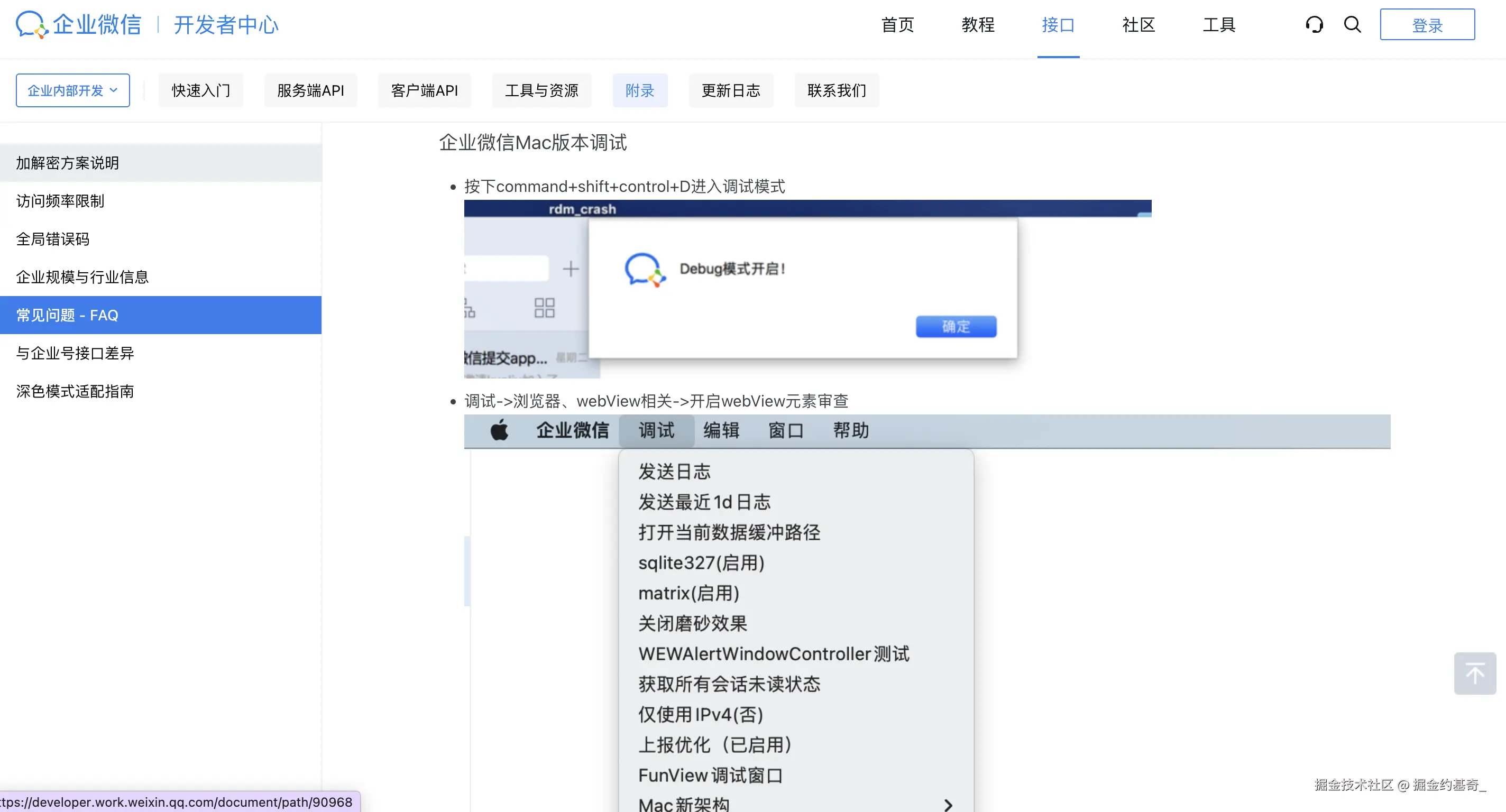
Task: Click the search magnifier icon
Action: click(1352, 24)
